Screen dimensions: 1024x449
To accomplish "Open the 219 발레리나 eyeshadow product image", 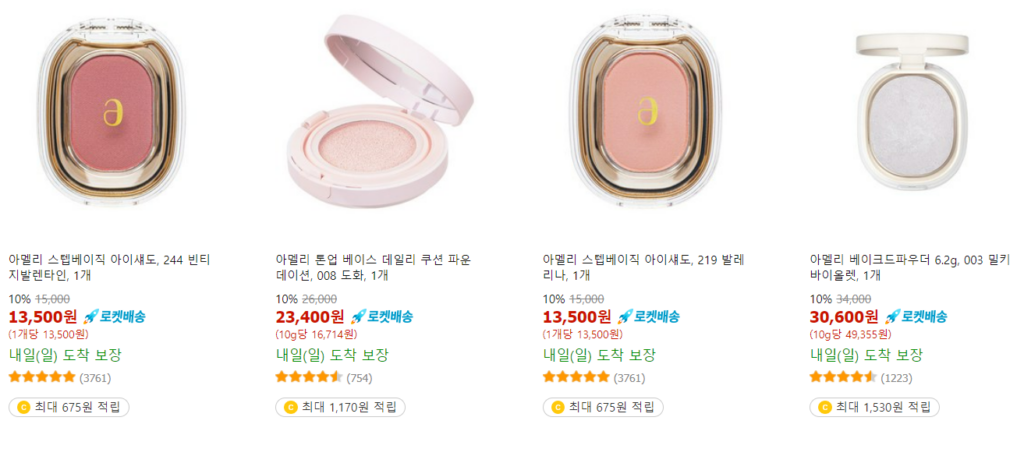I will [x=646, y=112].
